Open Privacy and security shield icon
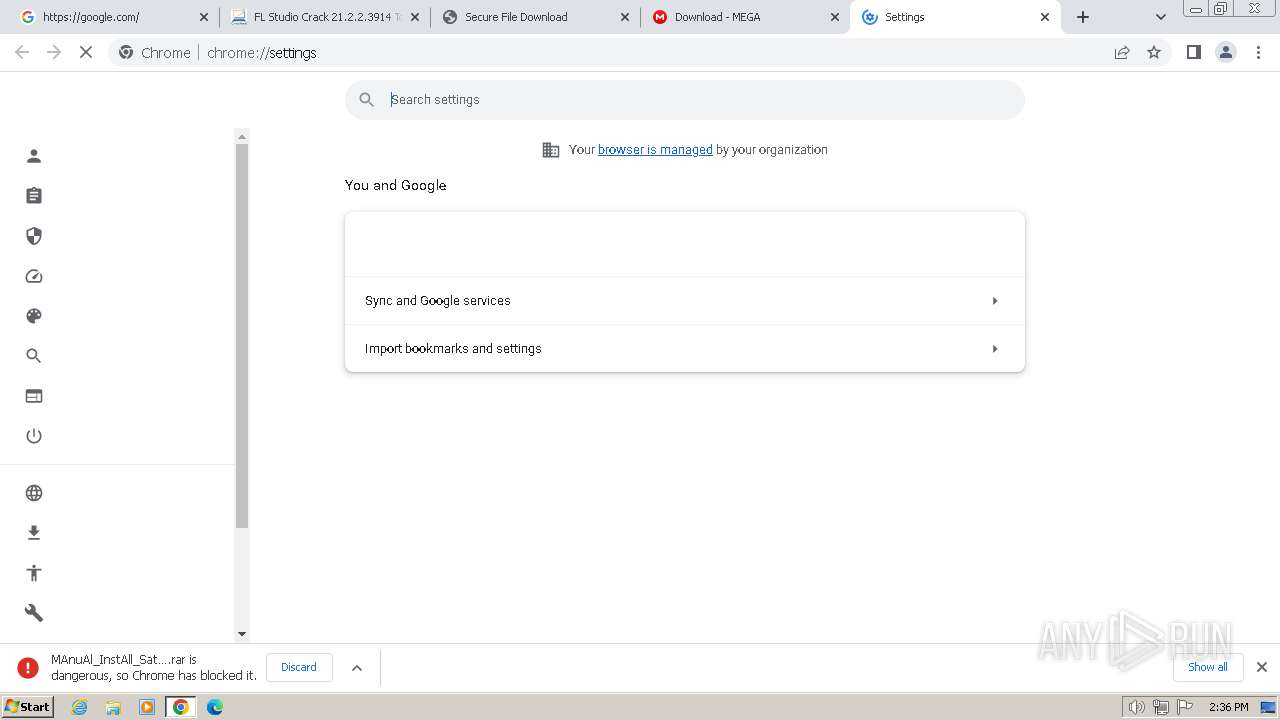1280x720 pixels. 34,236
